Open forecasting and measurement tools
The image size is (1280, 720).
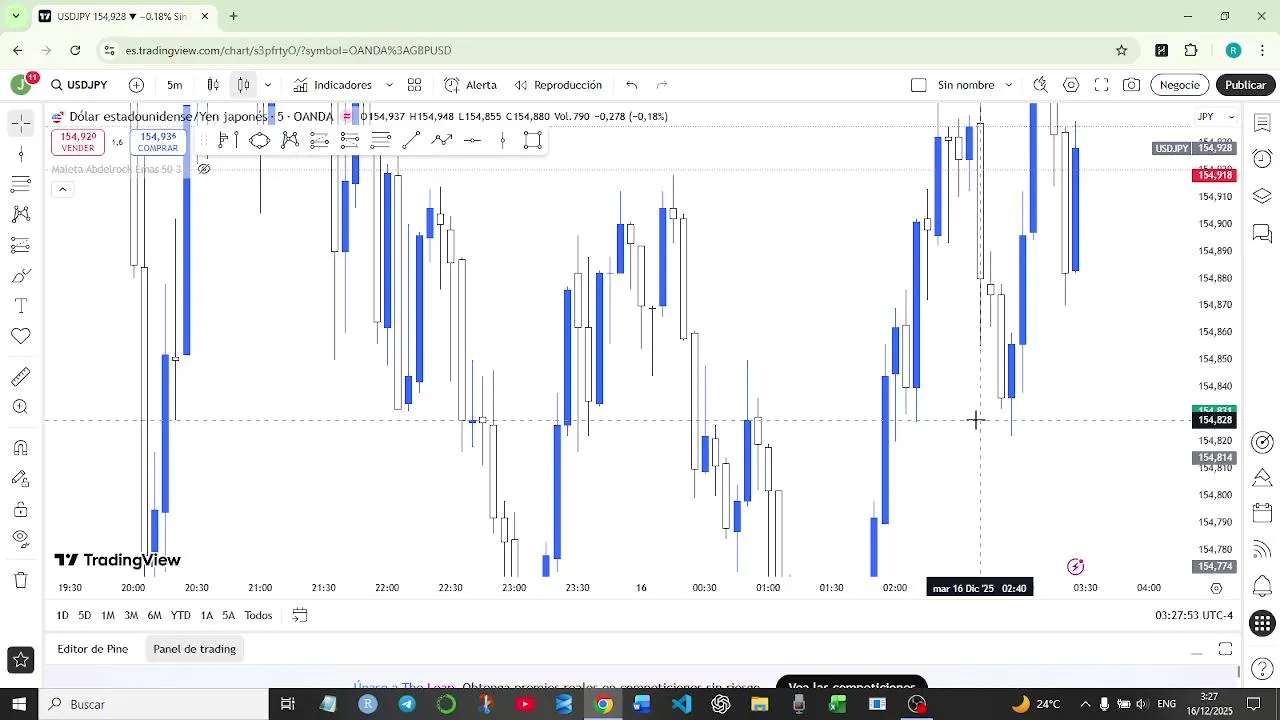click(21, 245)
